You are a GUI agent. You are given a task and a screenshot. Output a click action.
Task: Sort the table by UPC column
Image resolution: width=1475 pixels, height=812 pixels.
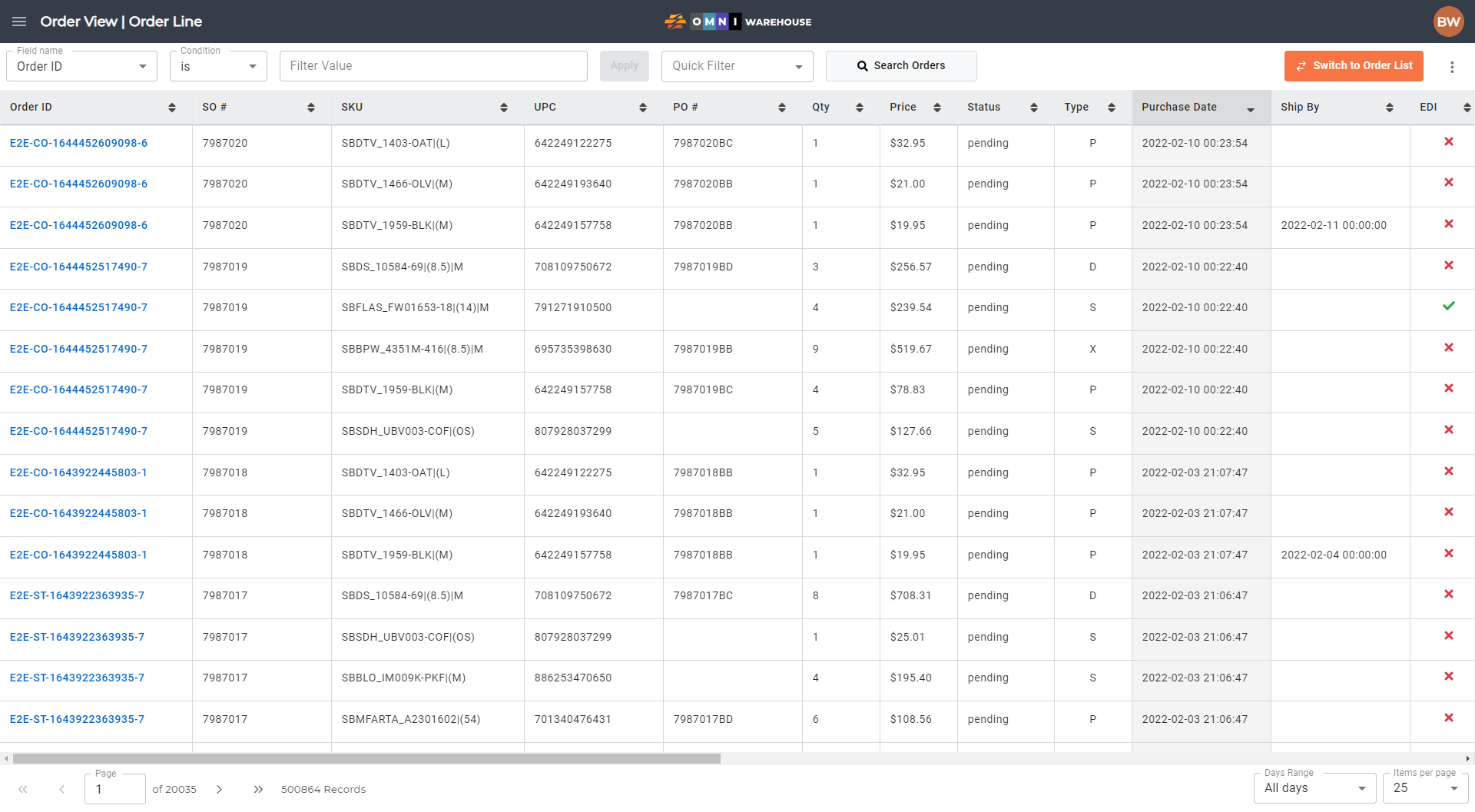[x=642, y=108]
